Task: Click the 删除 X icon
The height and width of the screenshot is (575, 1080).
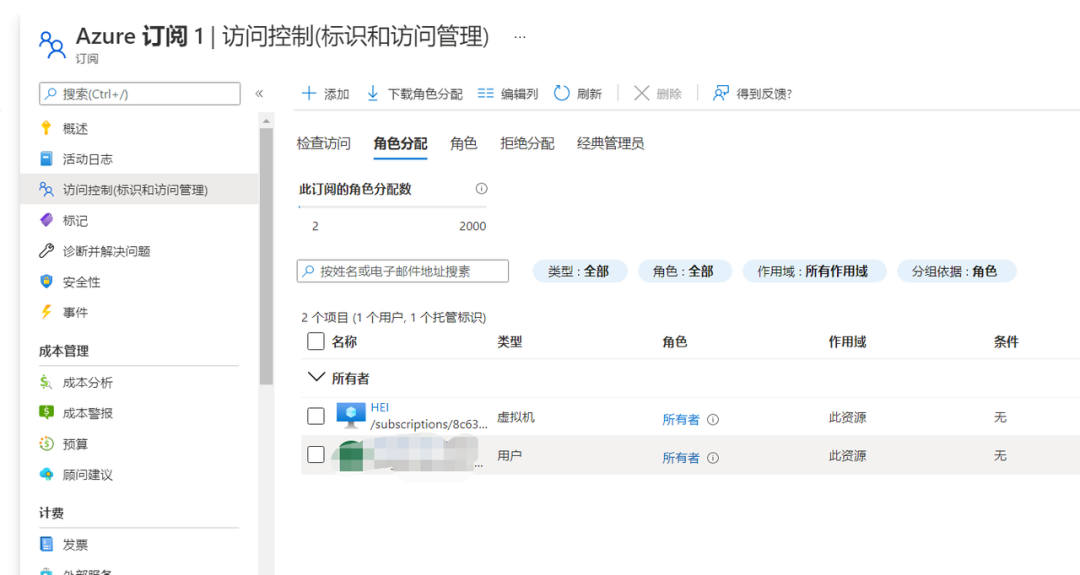Action: tap(641, 93)
